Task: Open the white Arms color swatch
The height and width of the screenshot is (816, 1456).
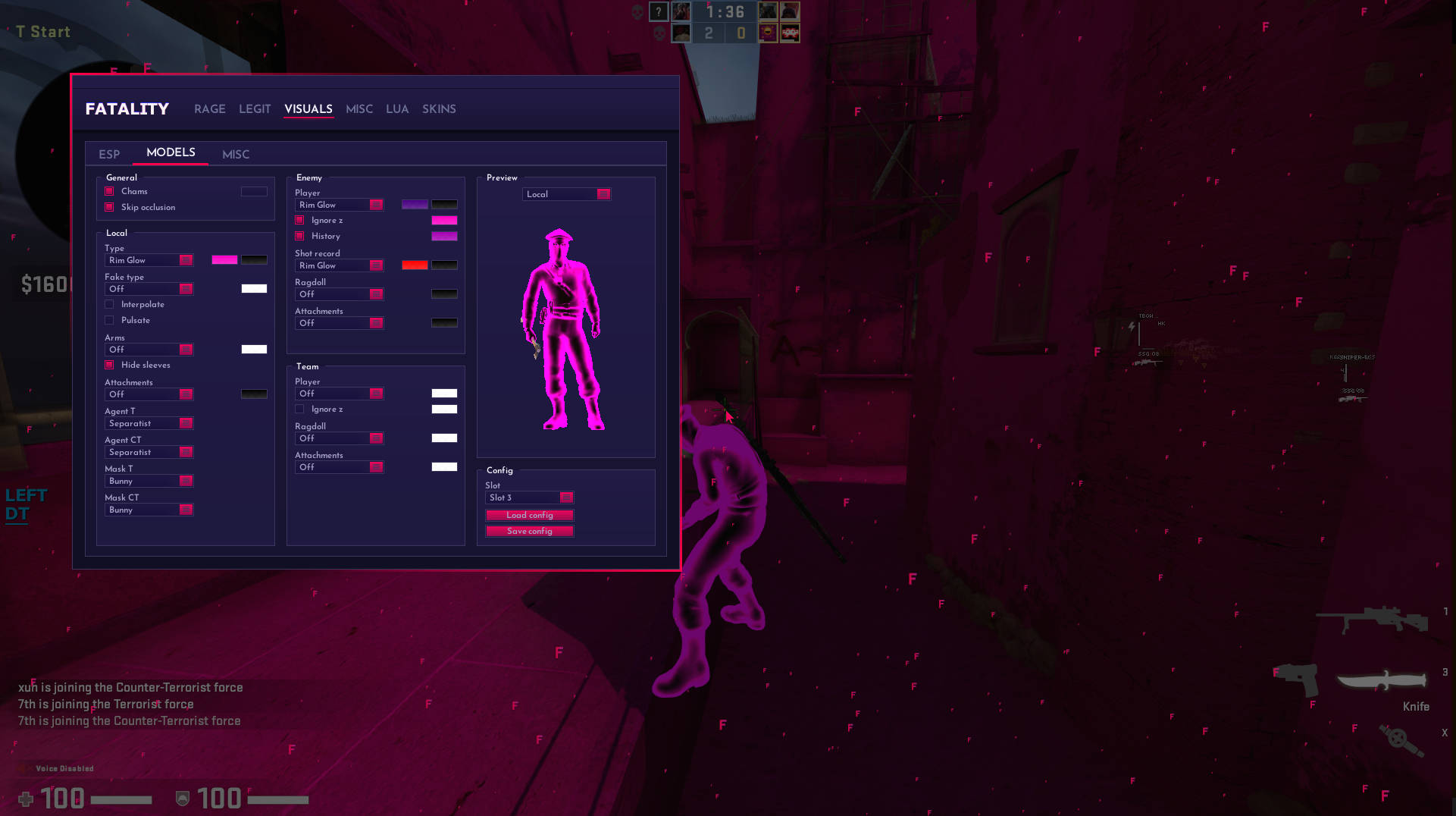Action: (254, 349)
